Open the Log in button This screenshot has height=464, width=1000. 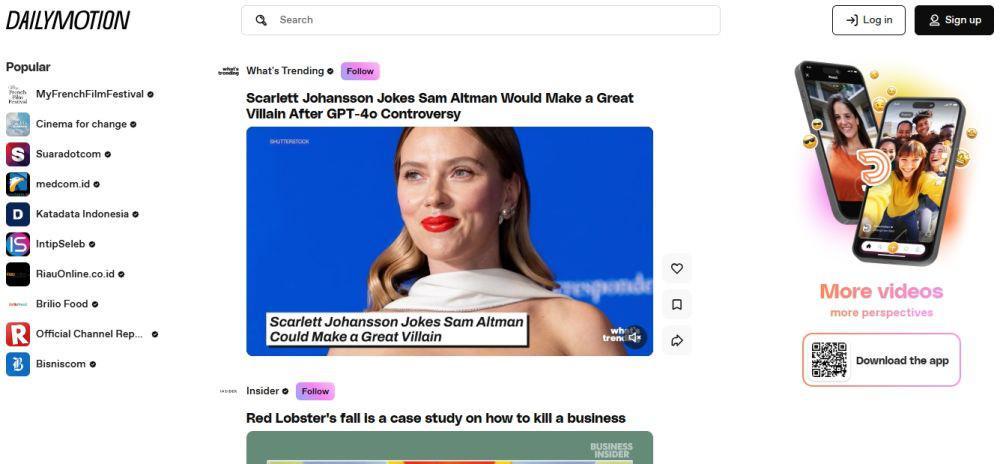click(x=868, y=20)
